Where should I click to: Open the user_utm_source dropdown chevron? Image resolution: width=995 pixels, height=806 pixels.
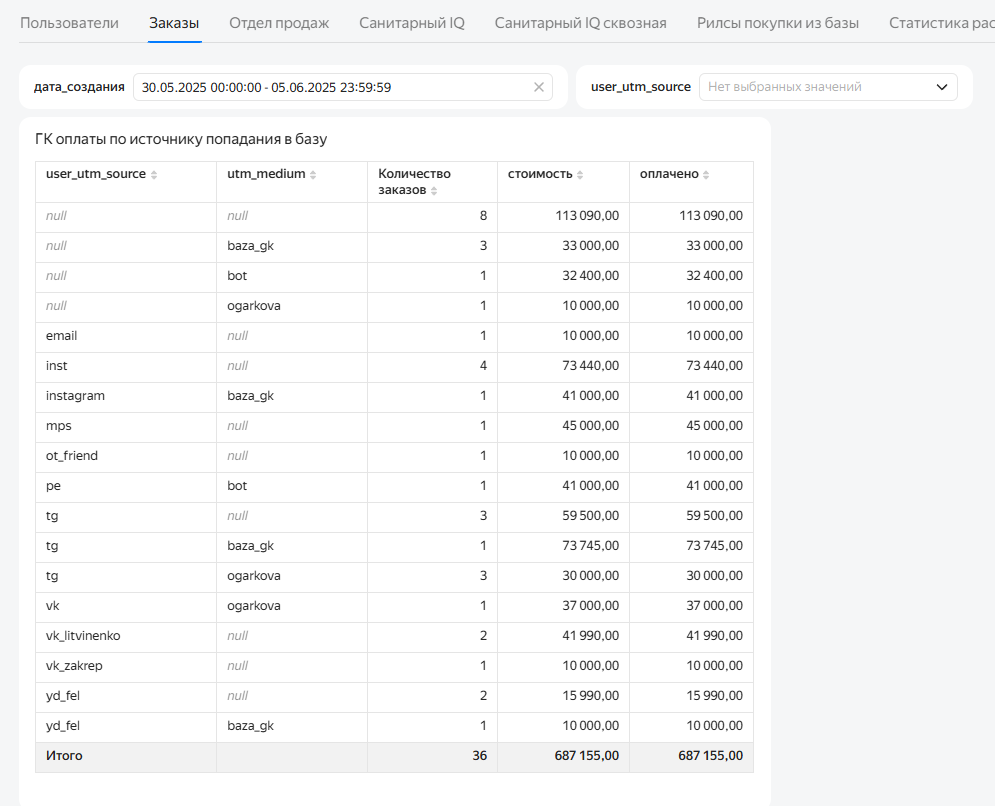point(942,87)
